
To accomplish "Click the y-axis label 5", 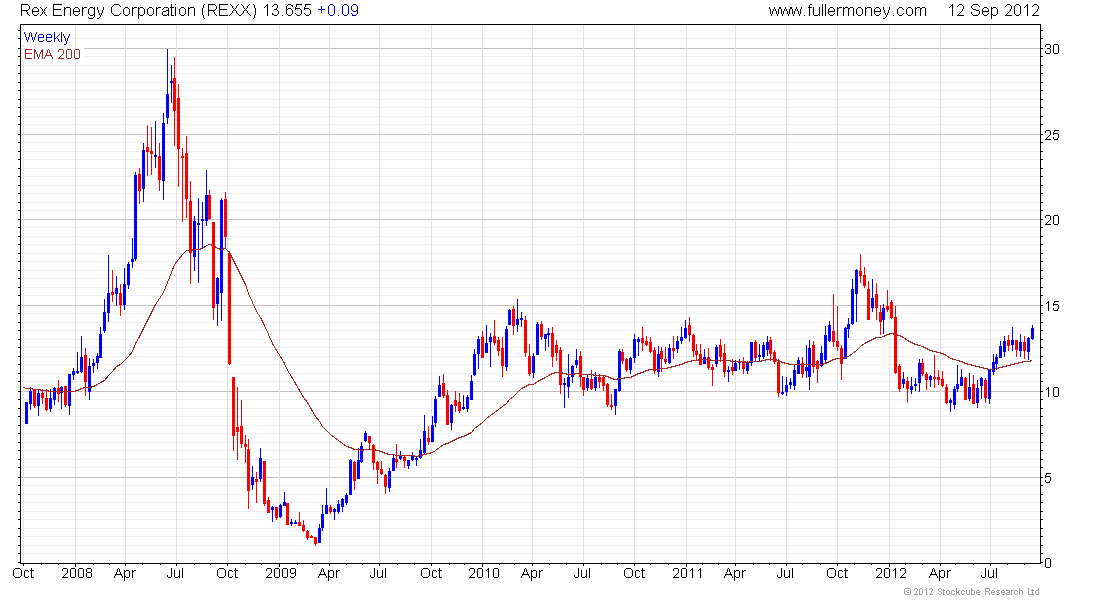I will [x=1048, y=478].
